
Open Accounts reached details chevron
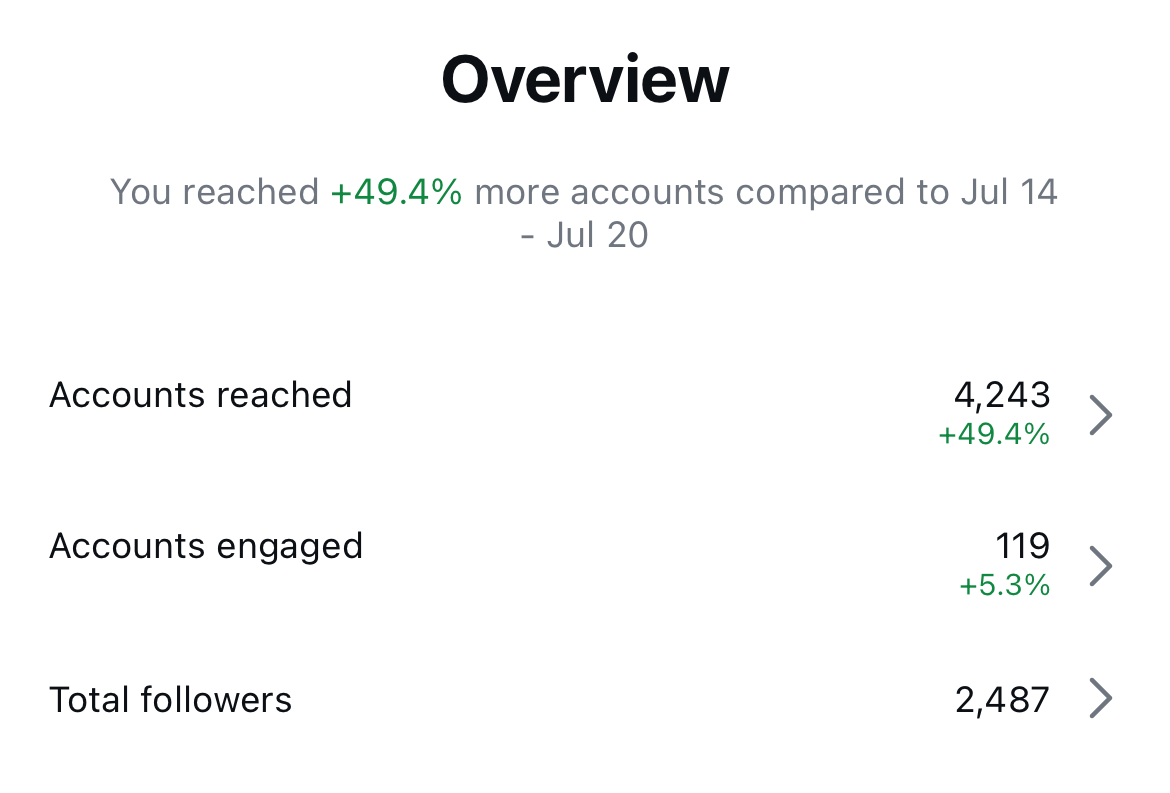pyautogui.click(x=1099, y=414)
